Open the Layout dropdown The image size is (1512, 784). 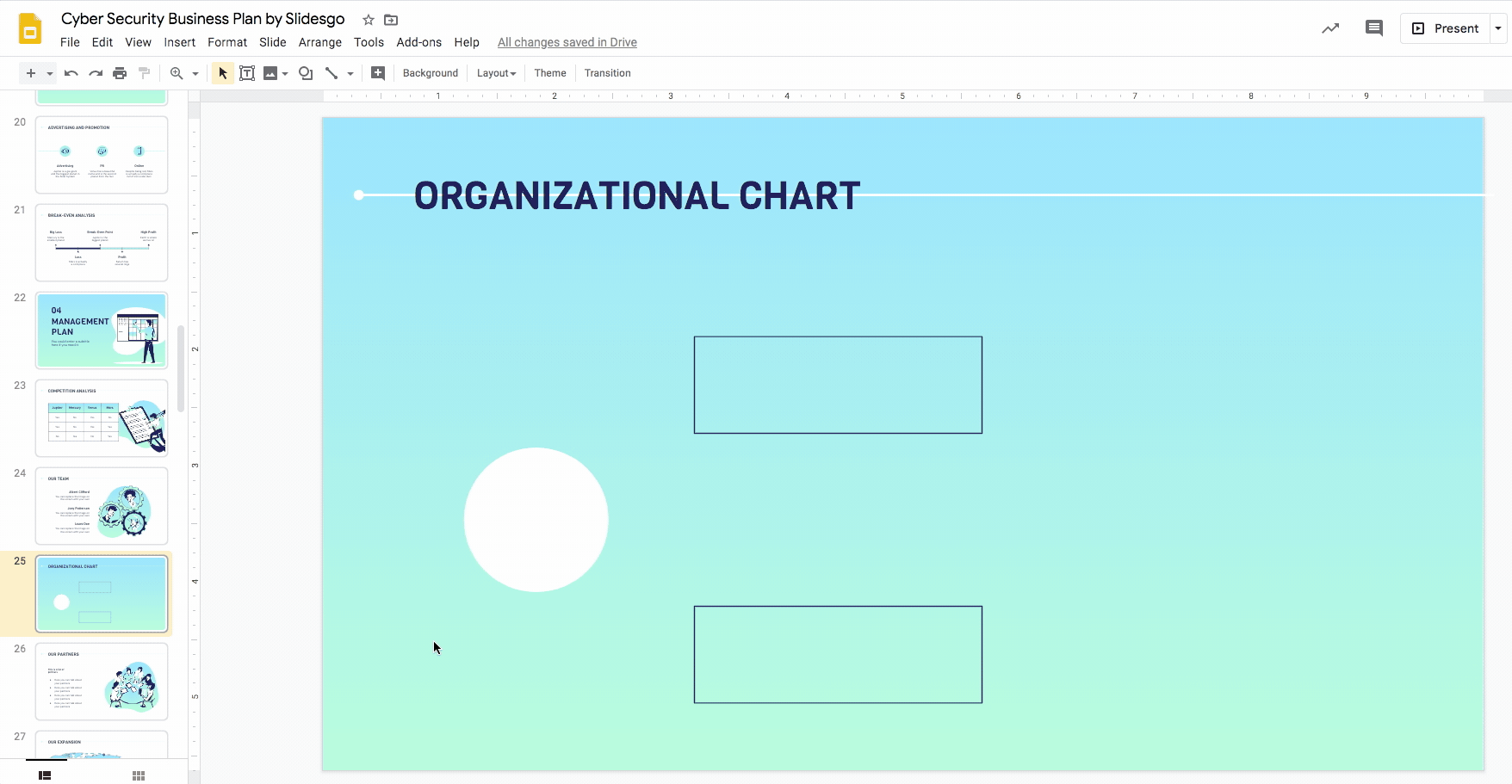[496, 73]
